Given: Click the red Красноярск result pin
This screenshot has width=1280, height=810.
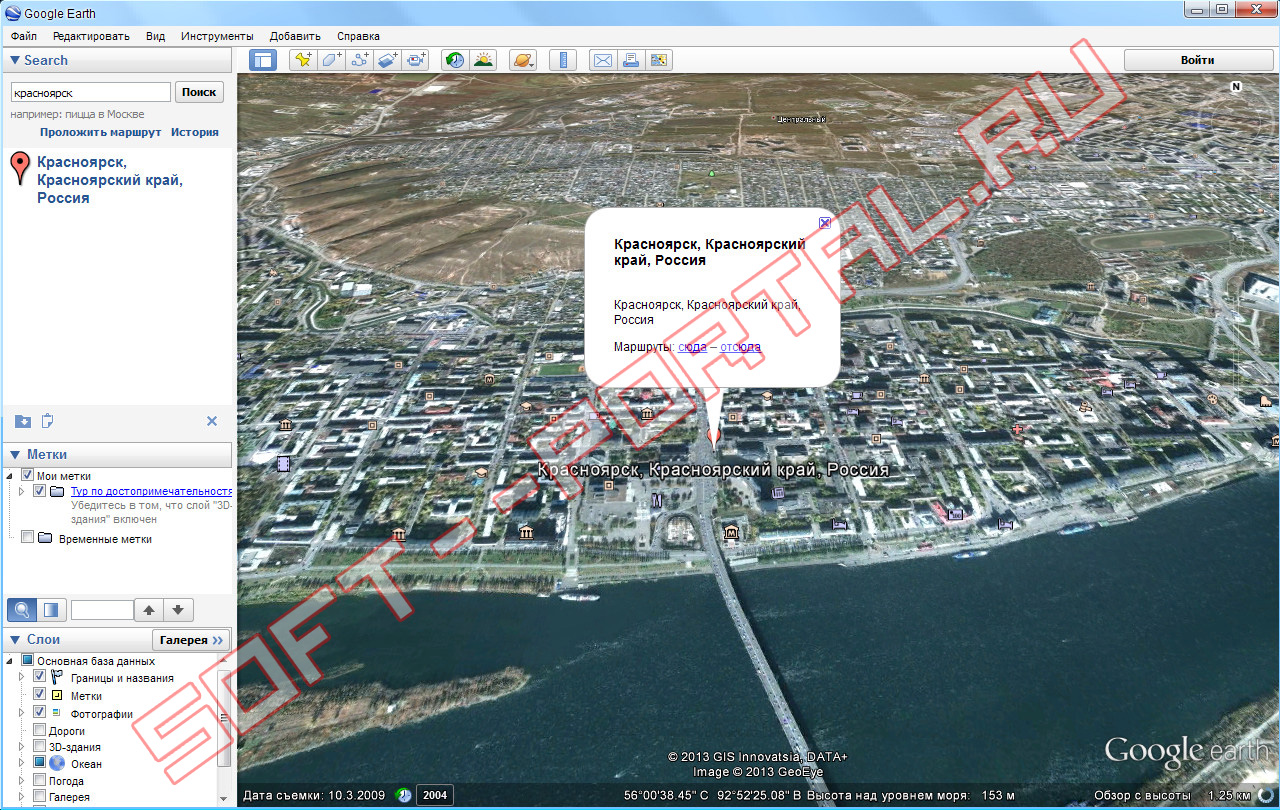Looking at the screenshot, I should tap(19, 168).
